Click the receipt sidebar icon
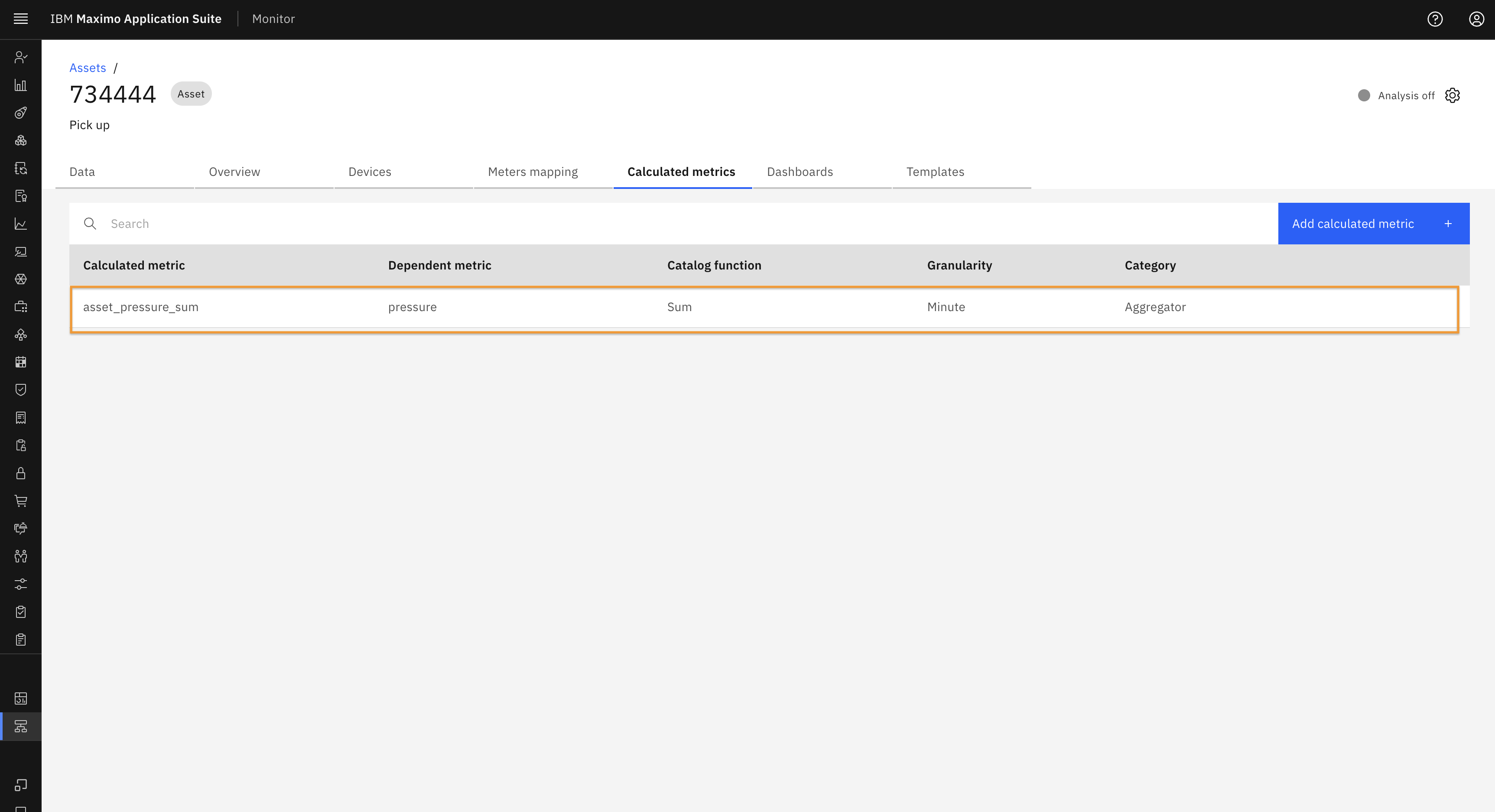 point(21,418)
